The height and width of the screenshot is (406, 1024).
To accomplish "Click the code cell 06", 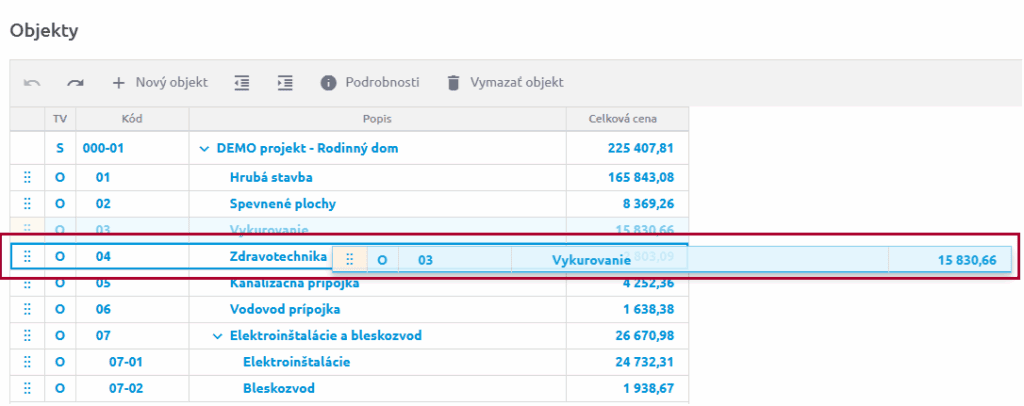I will point(103,310).
